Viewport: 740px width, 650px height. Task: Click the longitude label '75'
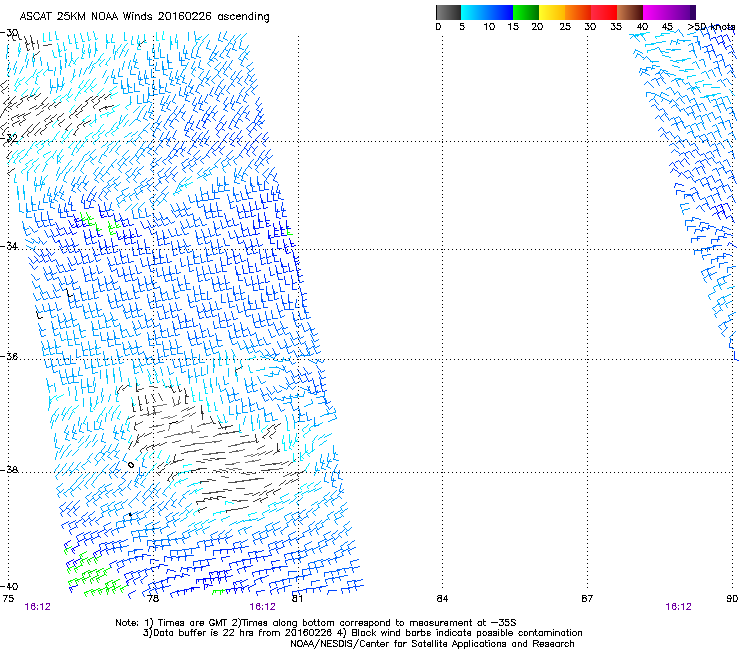pyautogui.click(x=8, y=599)
